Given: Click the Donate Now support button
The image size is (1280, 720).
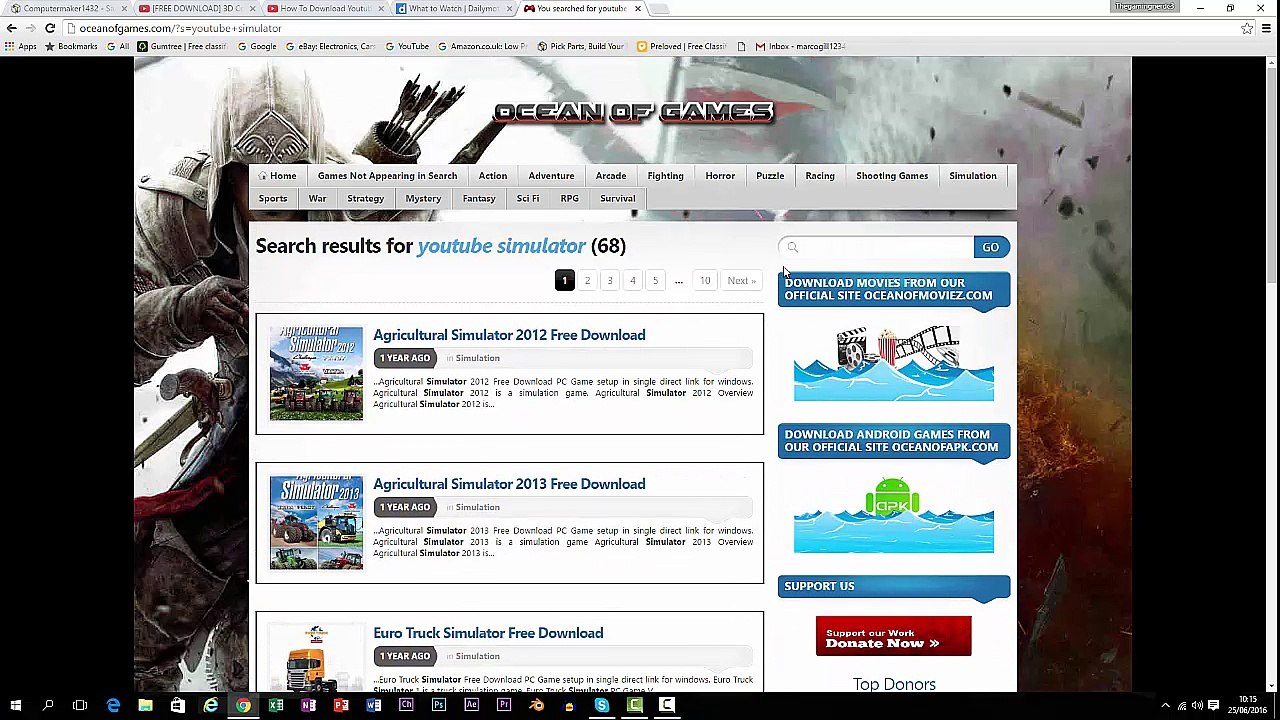Looking at the screenshot, I should coord(894,637).
